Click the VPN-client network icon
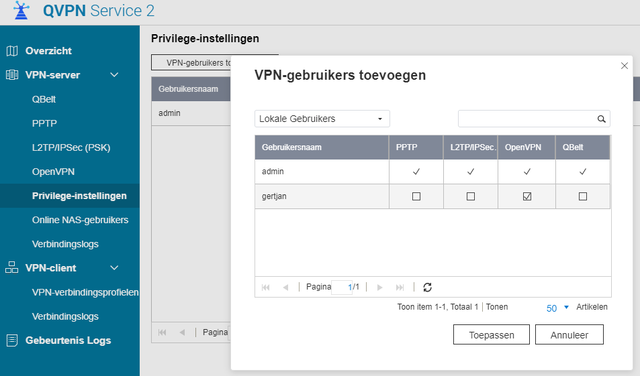 pos(11,268)
